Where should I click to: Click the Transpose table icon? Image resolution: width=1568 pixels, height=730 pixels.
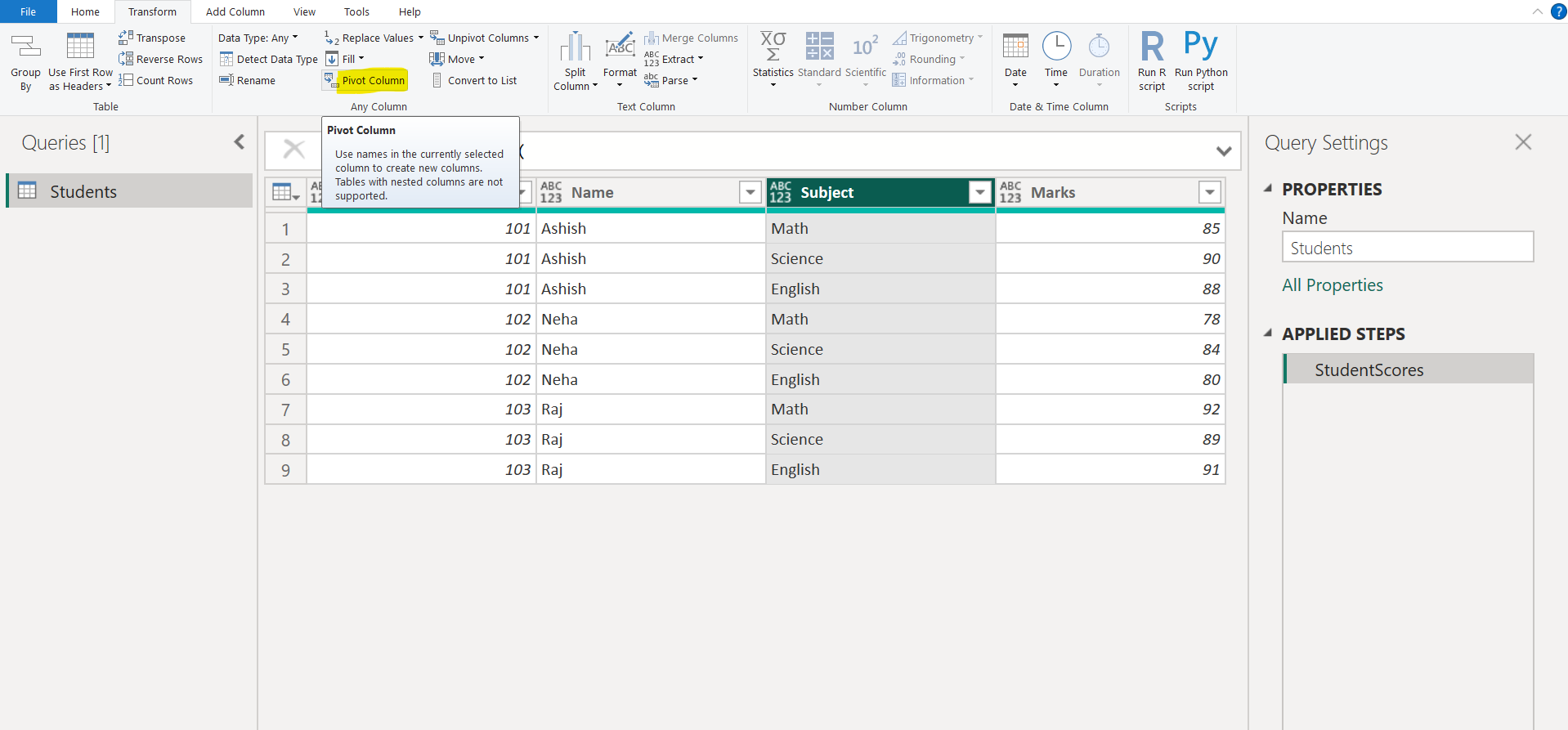(126, 38)
